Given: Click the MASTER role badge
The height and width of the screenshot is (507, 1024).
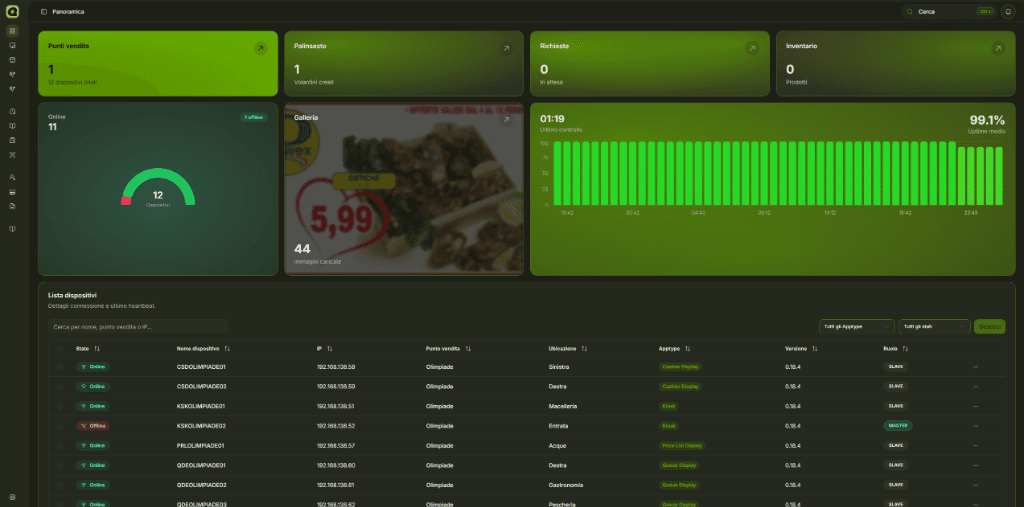Looking at the screenshot, I should tap(897, 426).
